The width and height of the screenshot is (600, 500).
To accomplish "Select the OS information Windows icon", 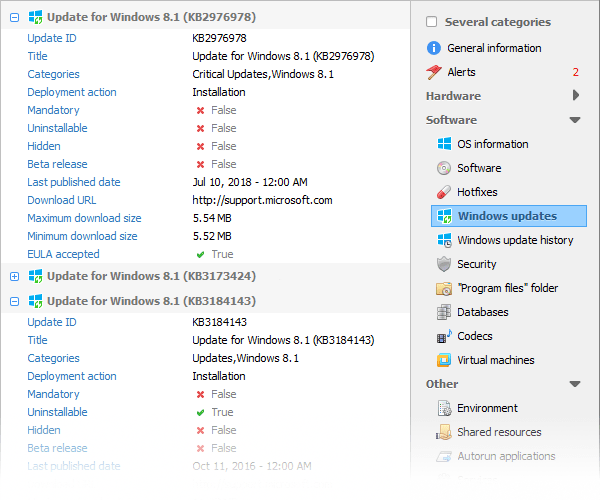I will pyautogui.click(x=445, y=144).
